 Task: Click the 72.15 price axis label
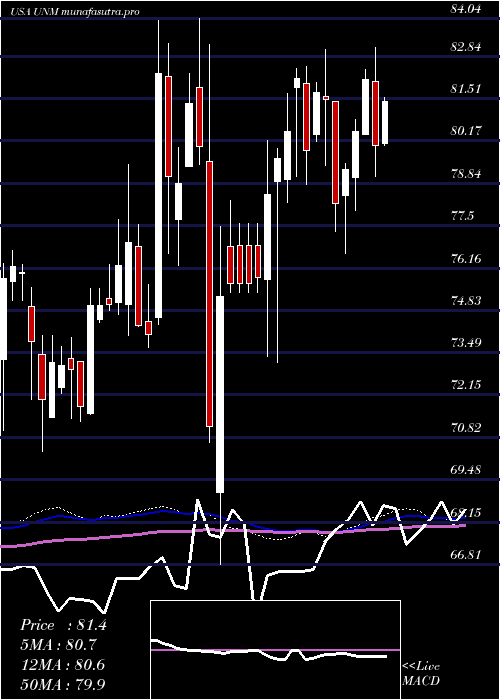point(467,384)
